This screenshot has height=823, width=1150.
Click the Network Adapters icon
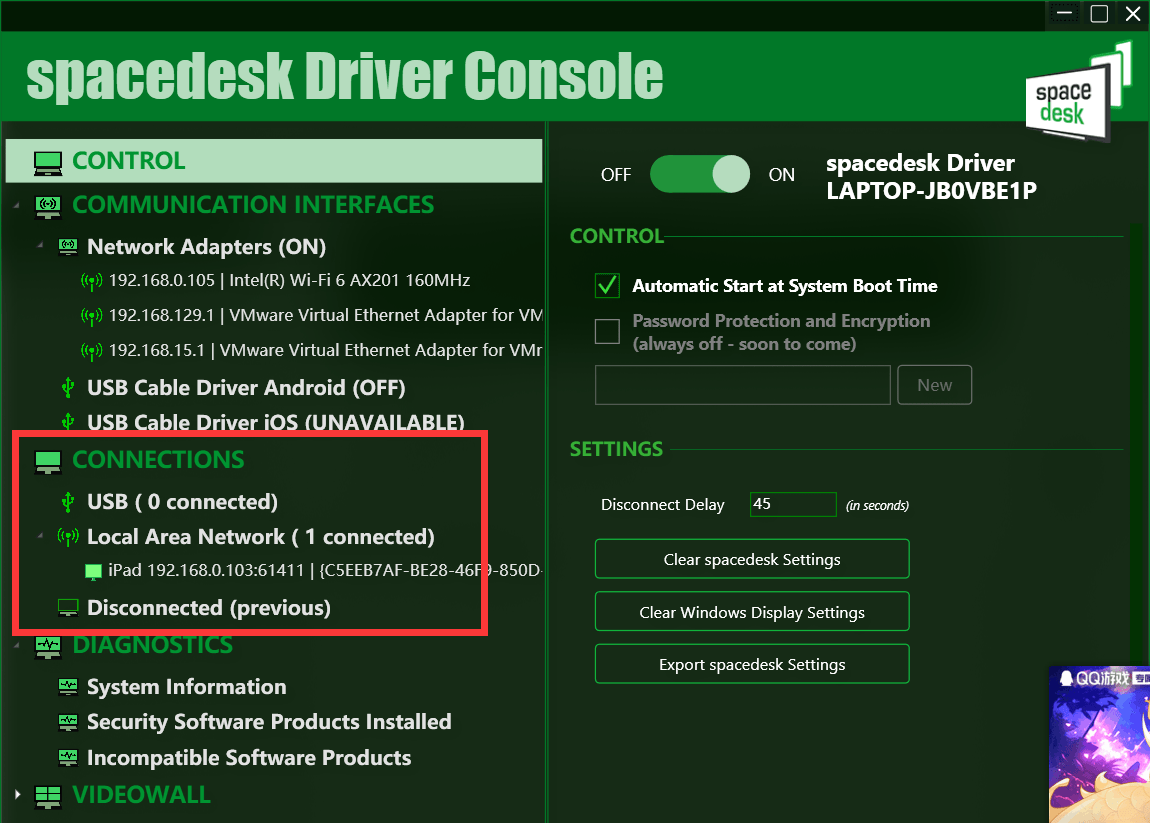tap(68, 247)
